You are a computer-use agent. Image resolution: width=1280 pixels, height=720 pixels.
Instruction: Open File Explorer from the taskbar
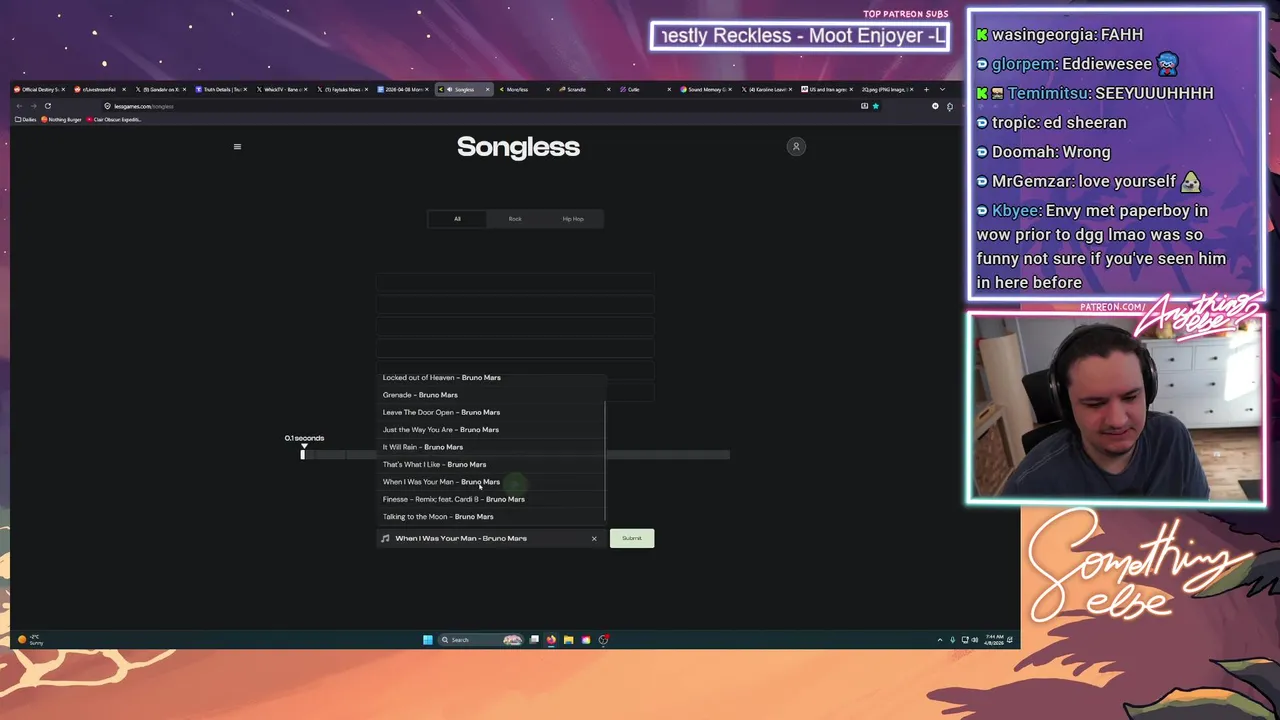pyautogui.click(x=568, y=640)
